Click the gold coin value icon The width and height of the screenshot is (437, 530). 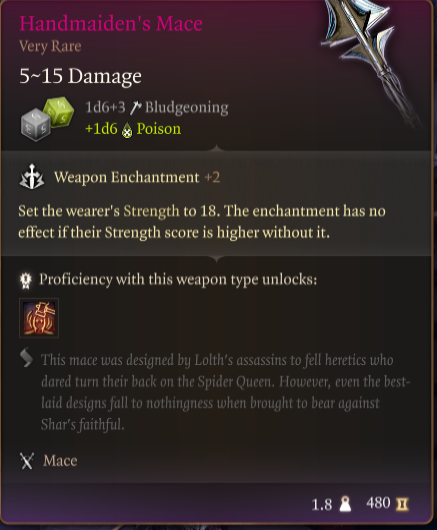click(x=402, y=504)
